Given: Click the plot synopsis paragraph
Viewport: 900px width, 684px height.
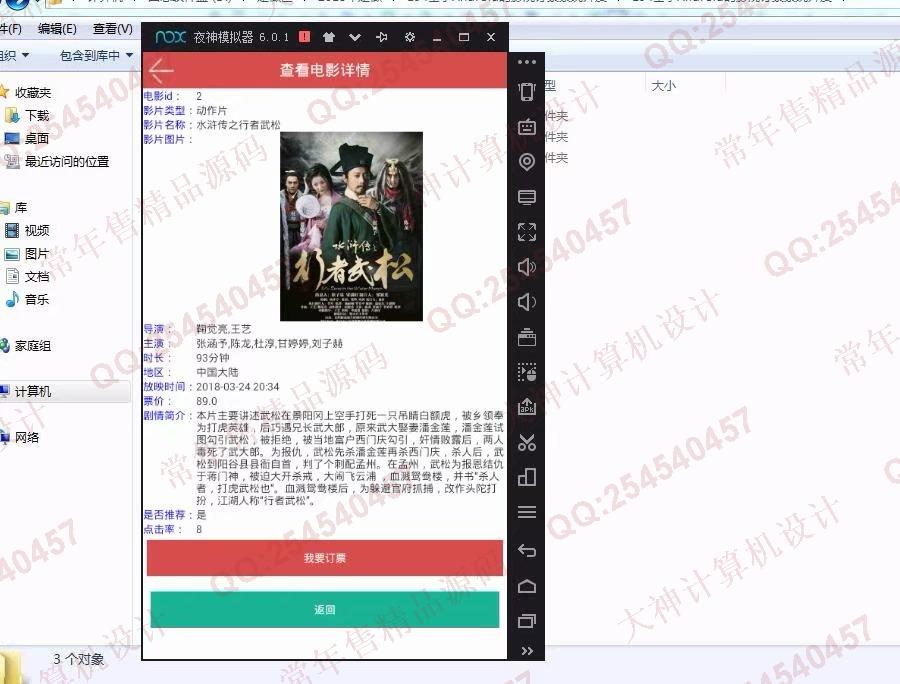Looking at the screenshot, I should click(350, 458).
